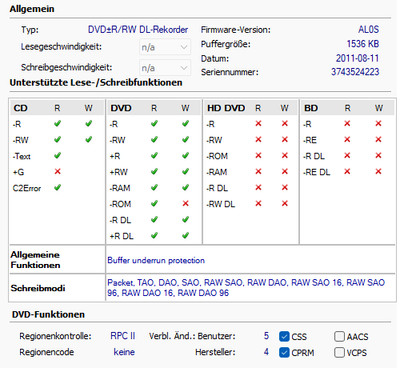Click CD -RW read checkmark
Viewport: 400px width, 368px height.
57,139
